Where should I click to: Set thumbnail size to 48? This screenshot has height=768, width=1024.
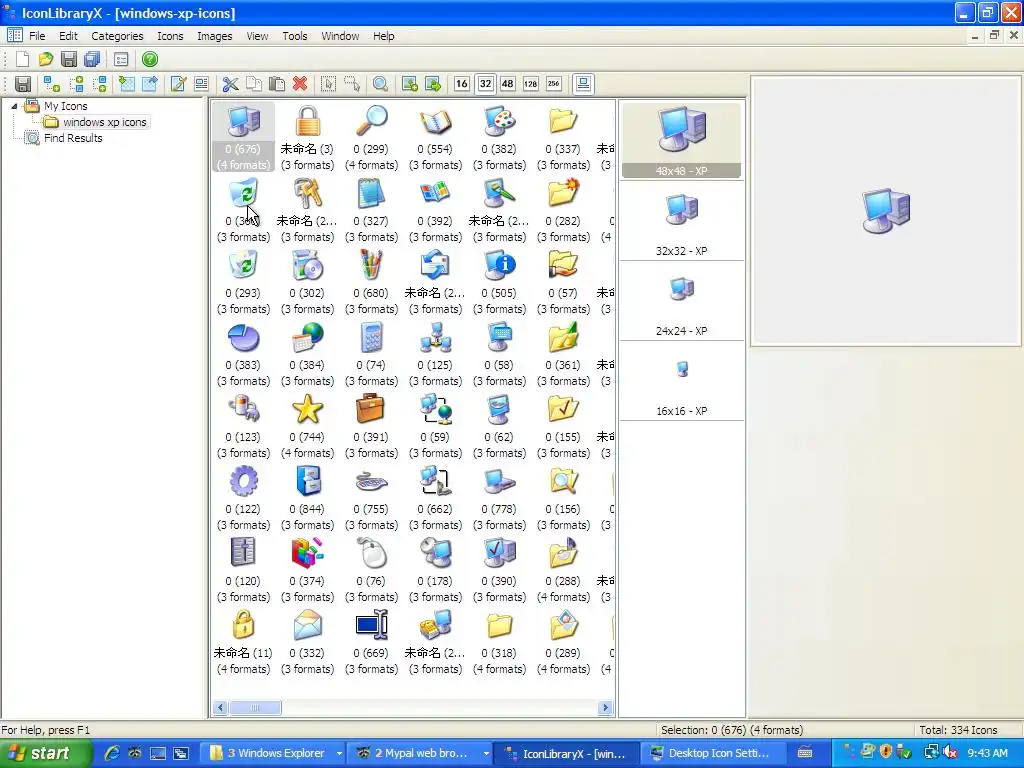tap(507, 84)
